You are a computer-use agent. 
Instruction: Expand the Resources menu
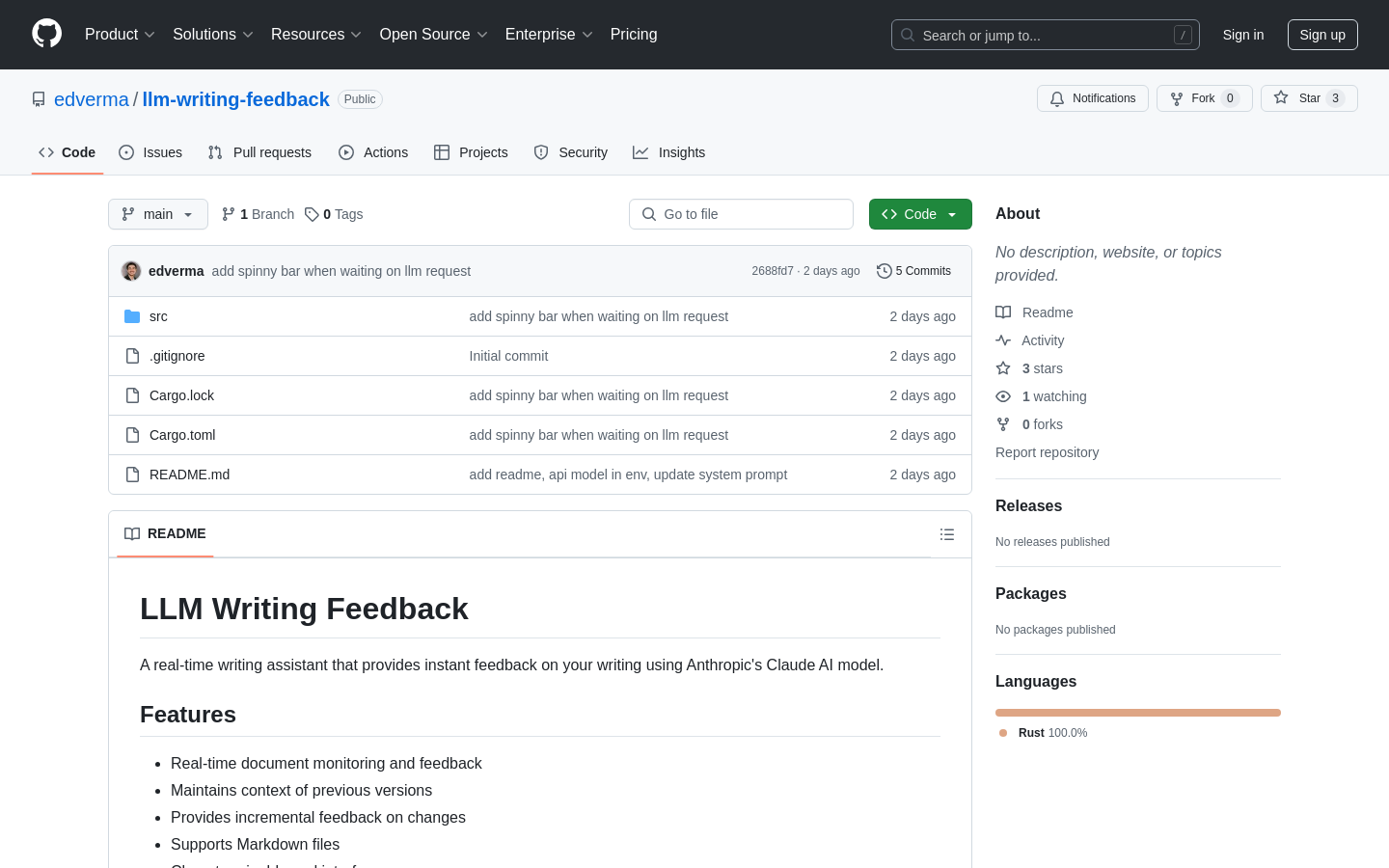316,35
